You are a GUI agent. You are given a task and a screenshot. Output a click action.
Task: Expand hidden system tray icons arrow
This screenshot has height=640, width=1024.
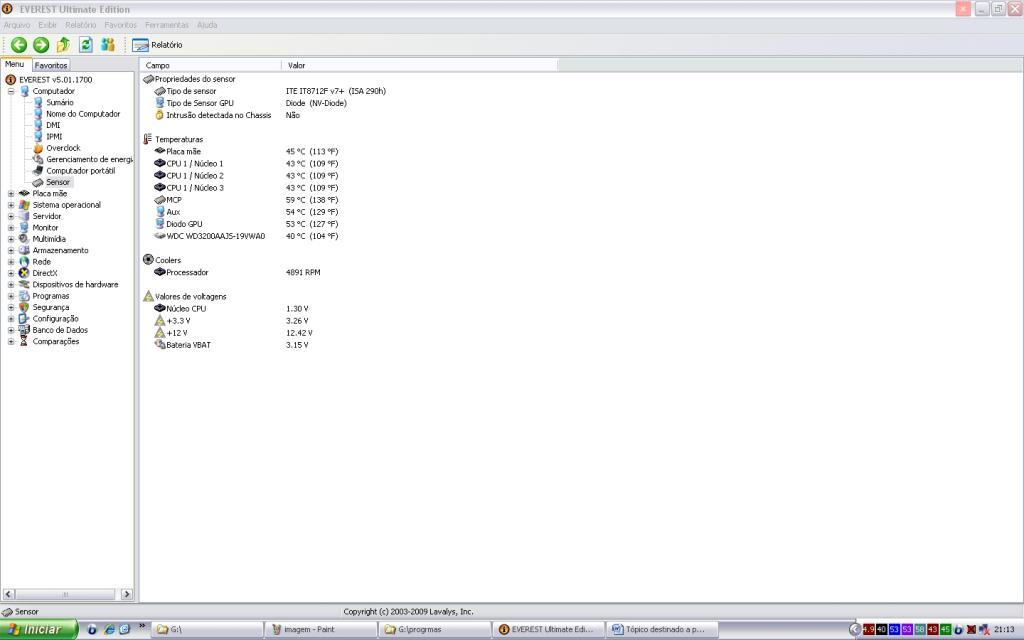(854, 630)
